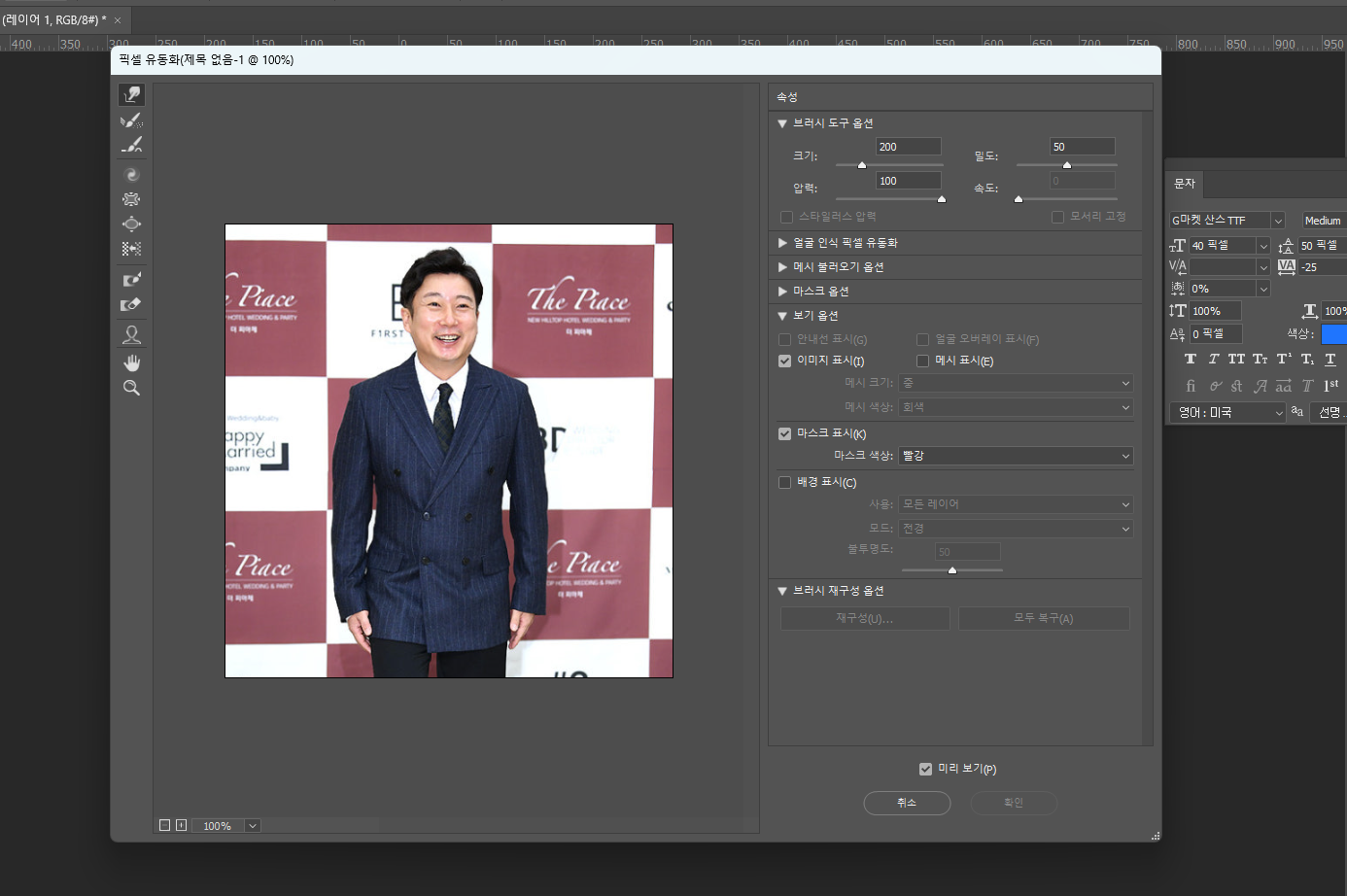
Task: Close the document tab with x
Action: 118,20
